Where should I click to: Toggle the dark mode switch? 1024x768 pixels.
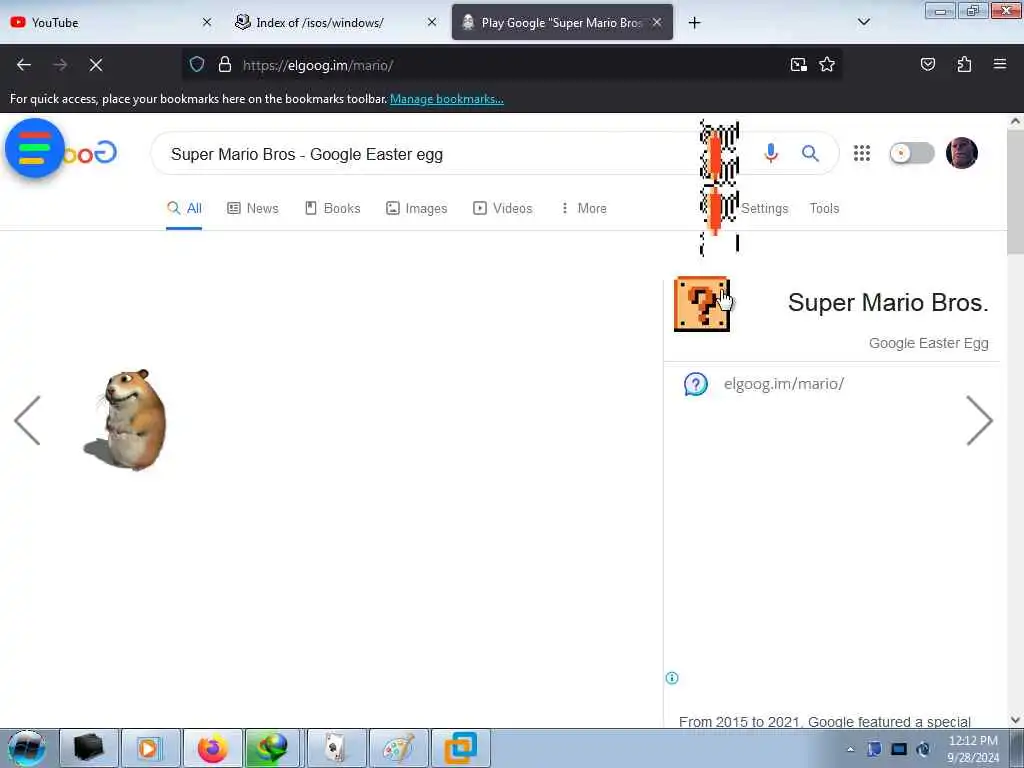pos(912,153)
